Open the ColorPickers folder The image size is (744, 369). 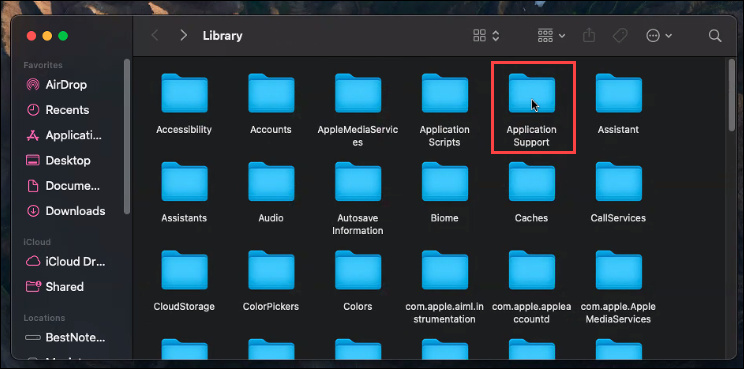tap(271, 271)
